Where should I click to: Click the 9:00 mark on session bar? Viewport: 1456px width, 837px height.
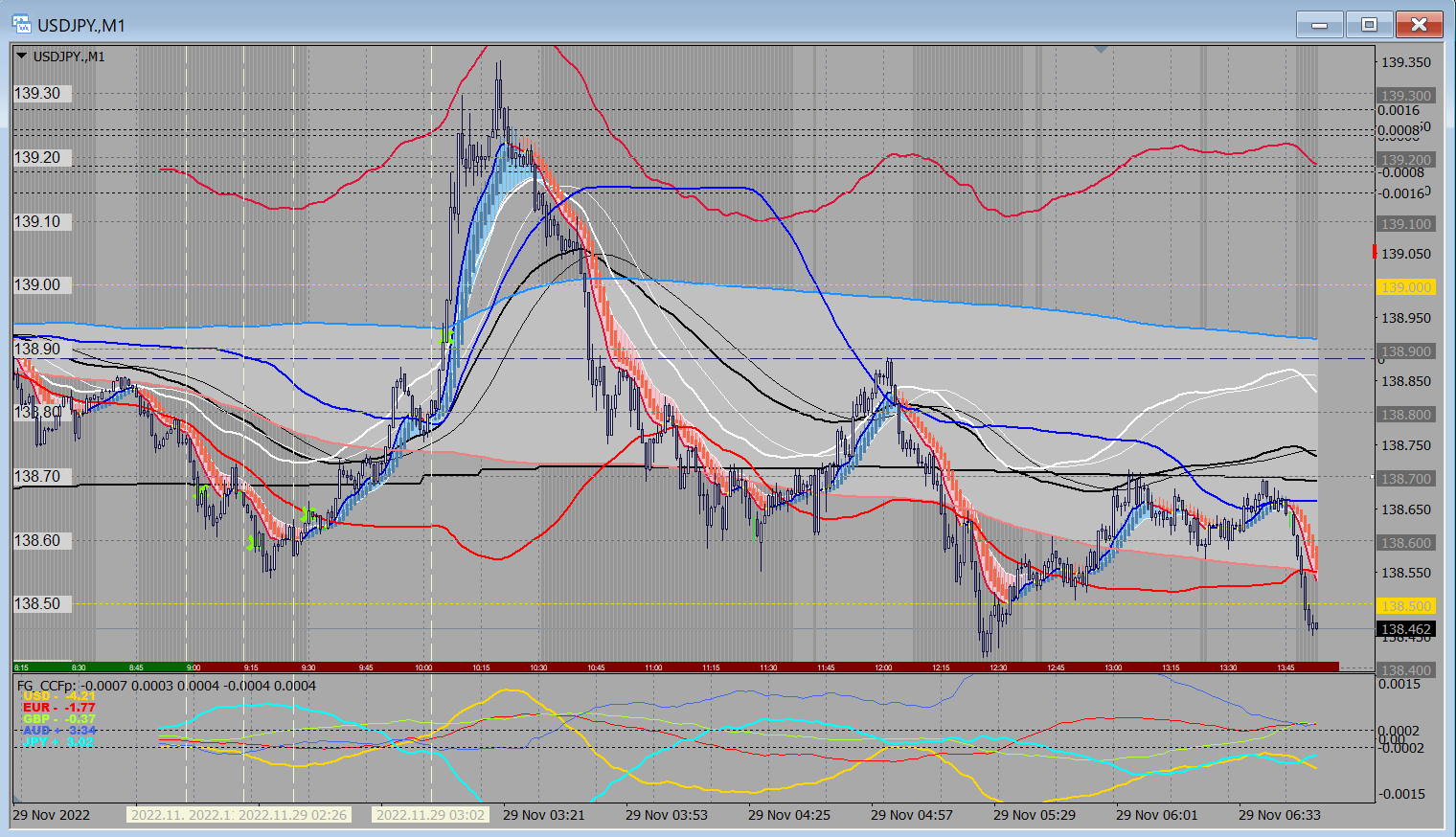point(193,667)
